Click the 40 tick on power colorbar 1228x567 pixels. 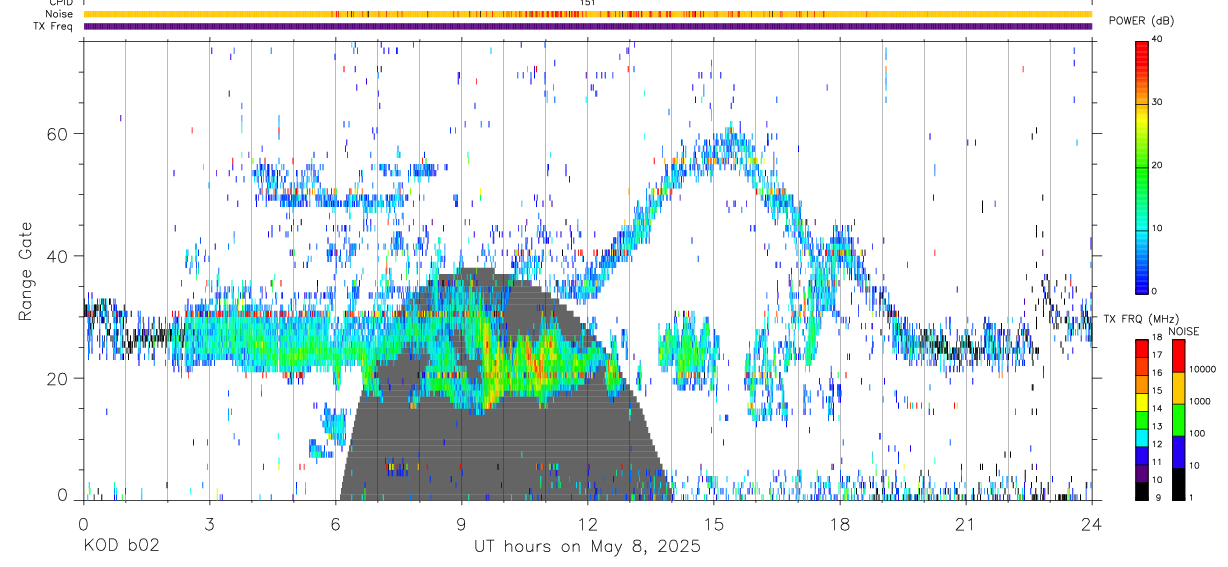click(x=1155, y=39)
